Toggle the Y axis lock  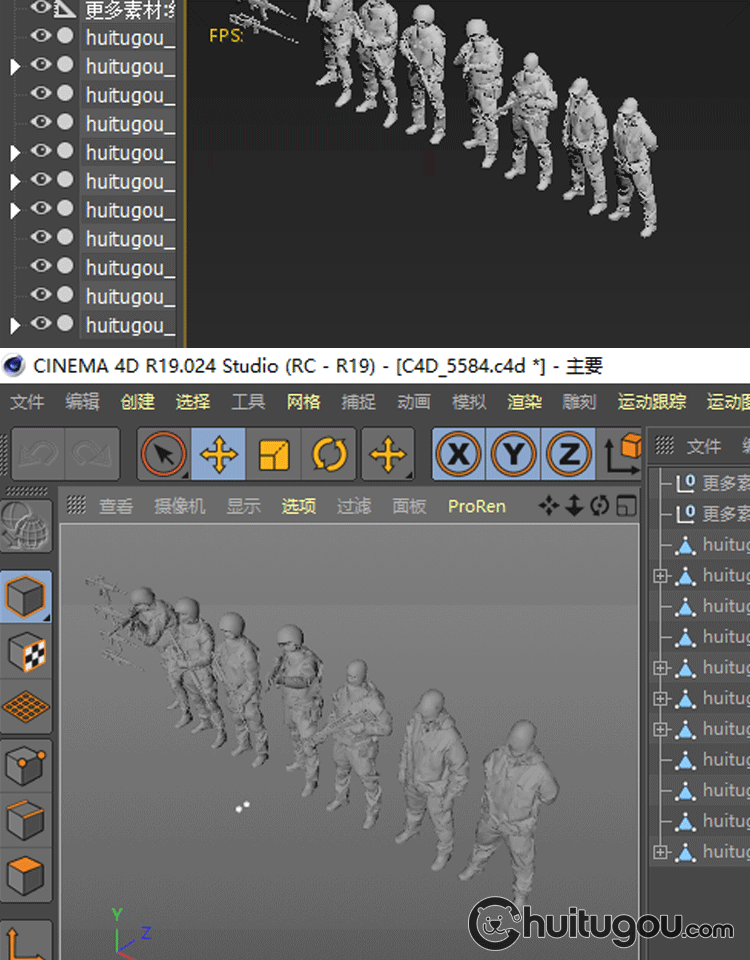coord(514,455)
